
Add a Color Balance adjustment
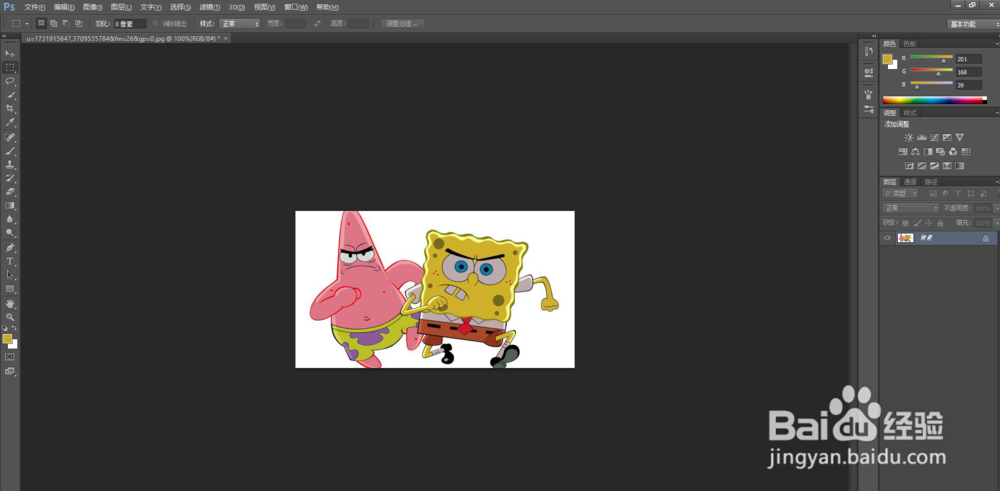916,152
